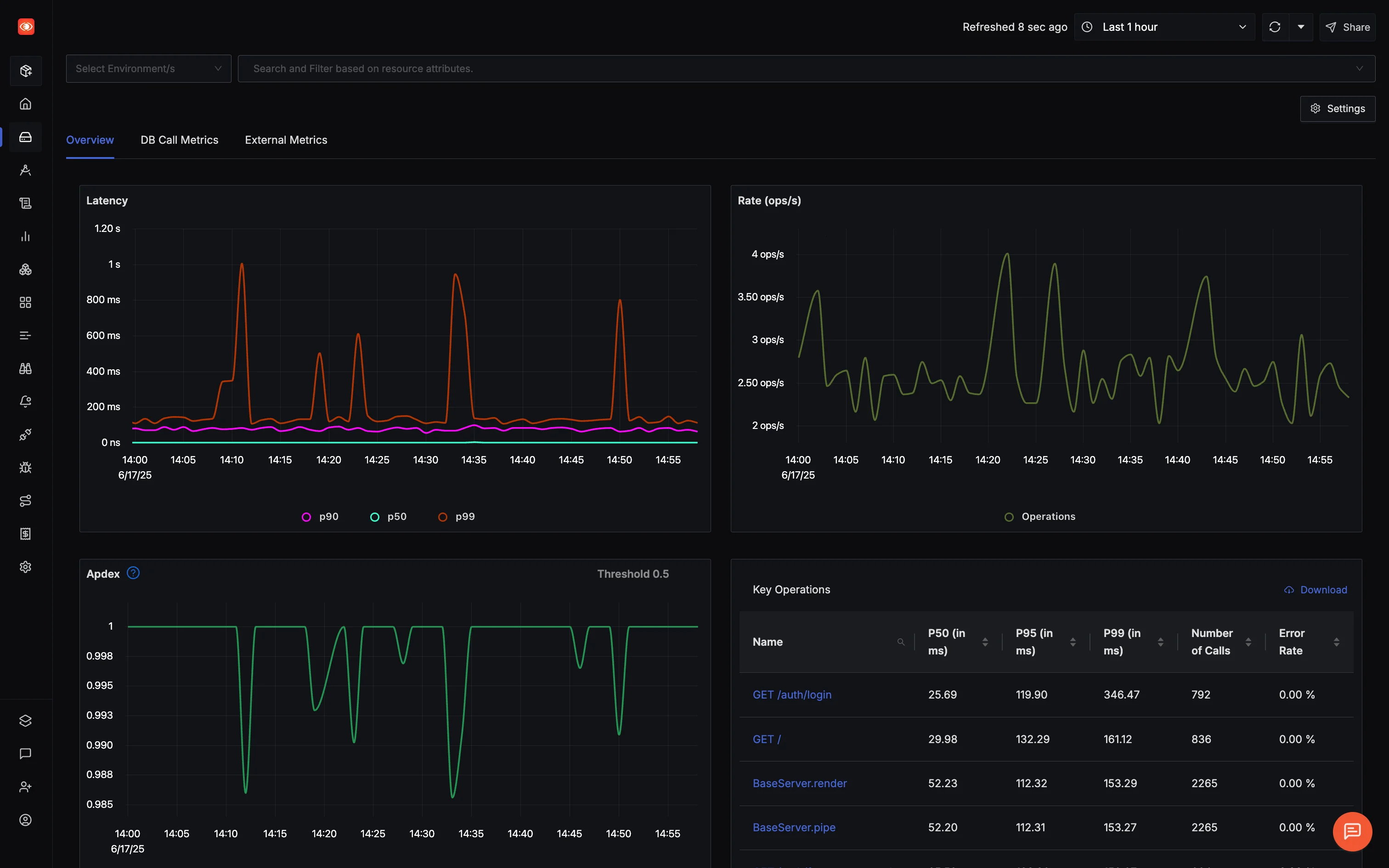Open the GET /auth/login operation details
This screenshot has width=1389, height=868.
[791, 694]
